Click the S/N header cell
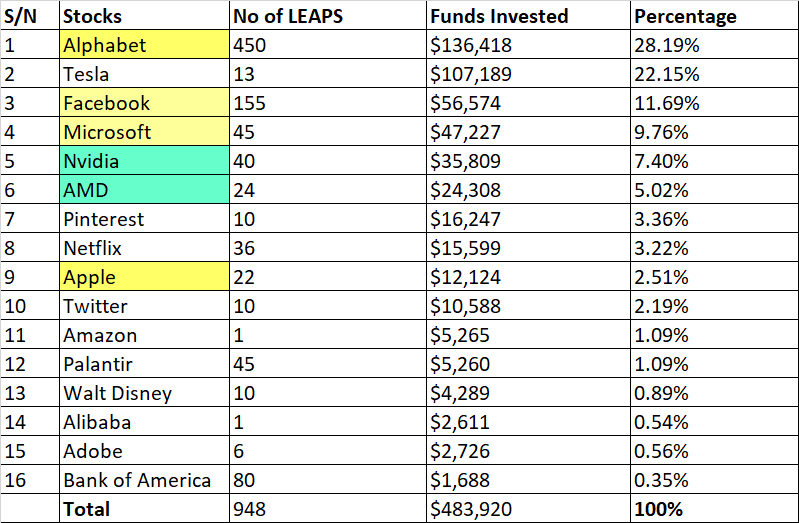This screenshot has width=799, height=523. [29, 16]
